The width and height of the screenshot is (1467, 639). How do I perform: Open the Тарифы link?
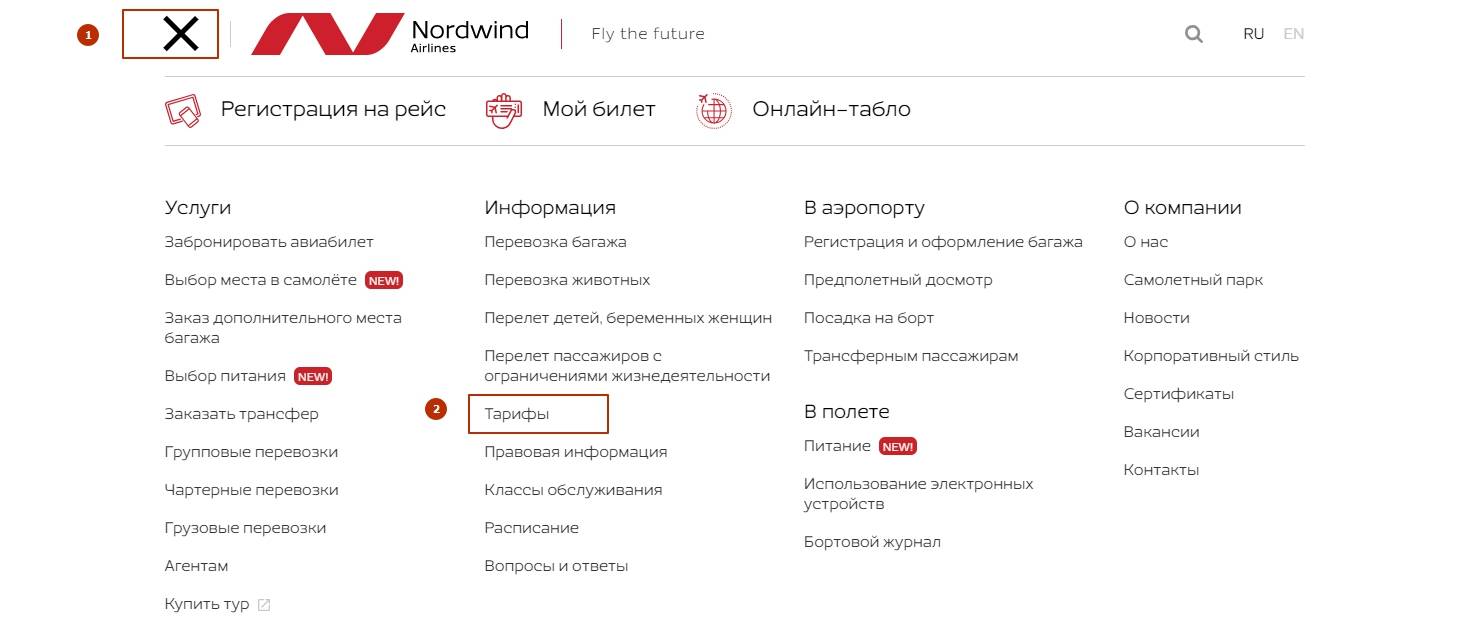(x=517, y=414)
